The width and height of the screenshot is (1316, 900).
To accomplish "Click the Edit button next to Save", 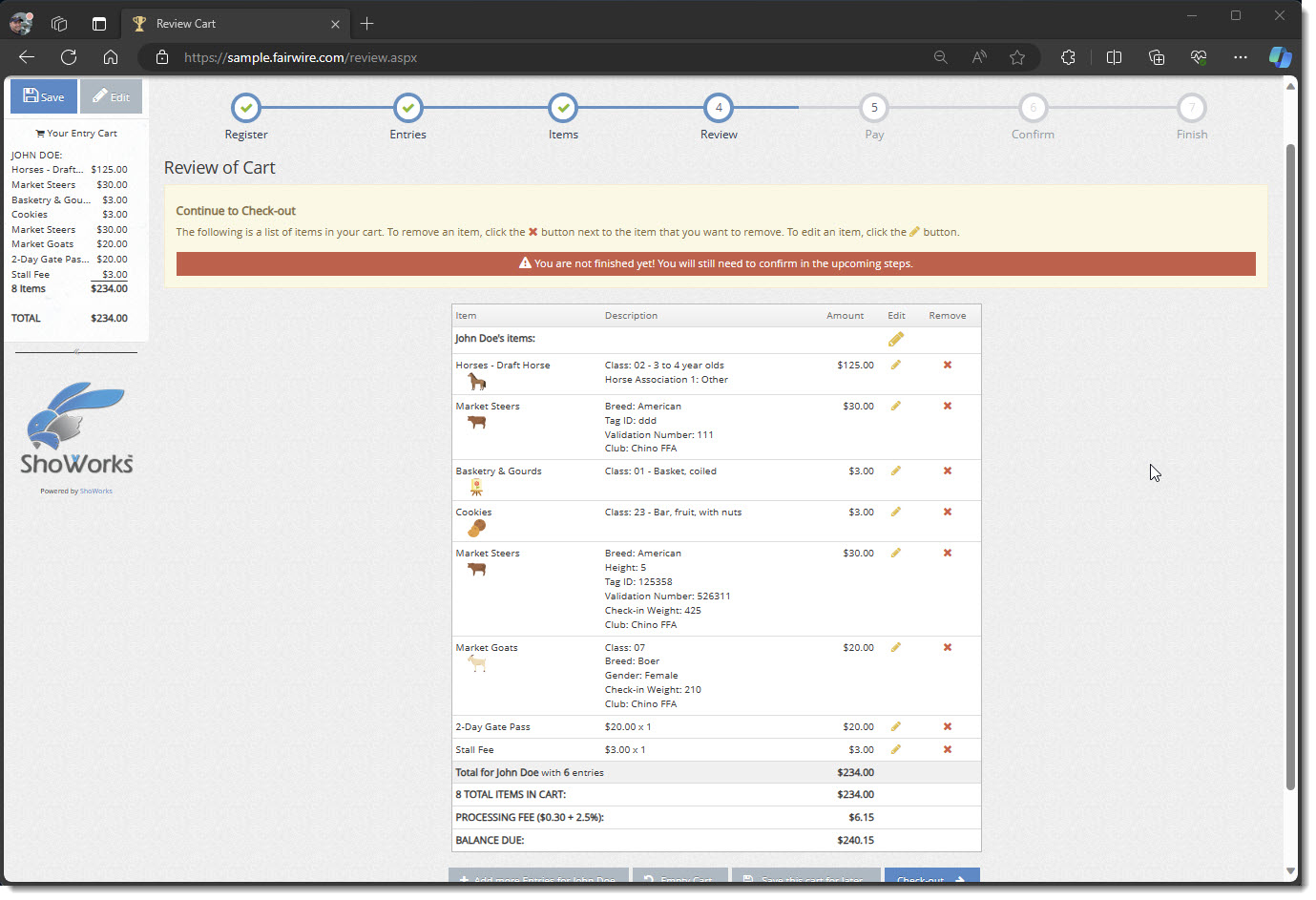I will [111, 96].
